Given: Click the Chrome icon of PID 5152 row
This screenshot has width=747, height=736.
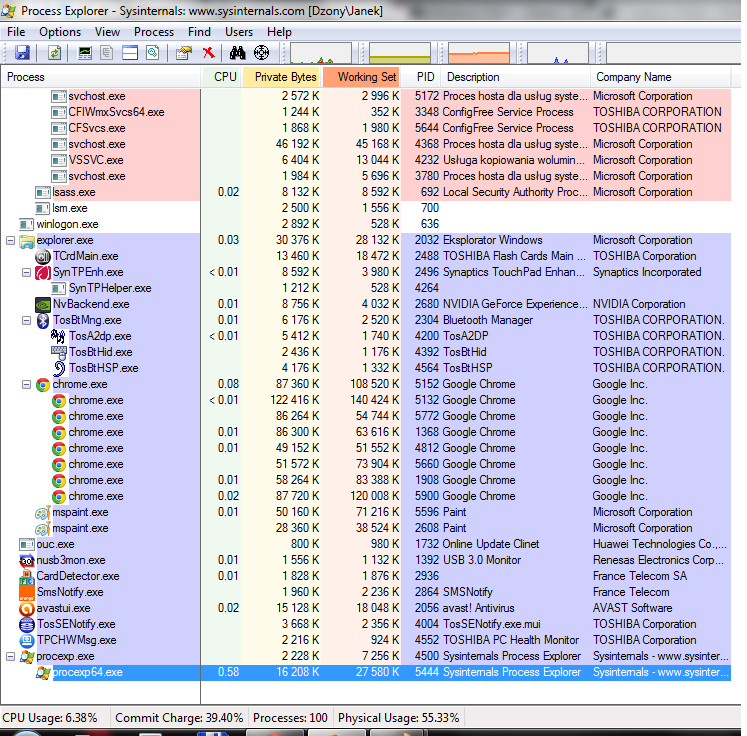Looking at the screenshot, I should (43, 384).
